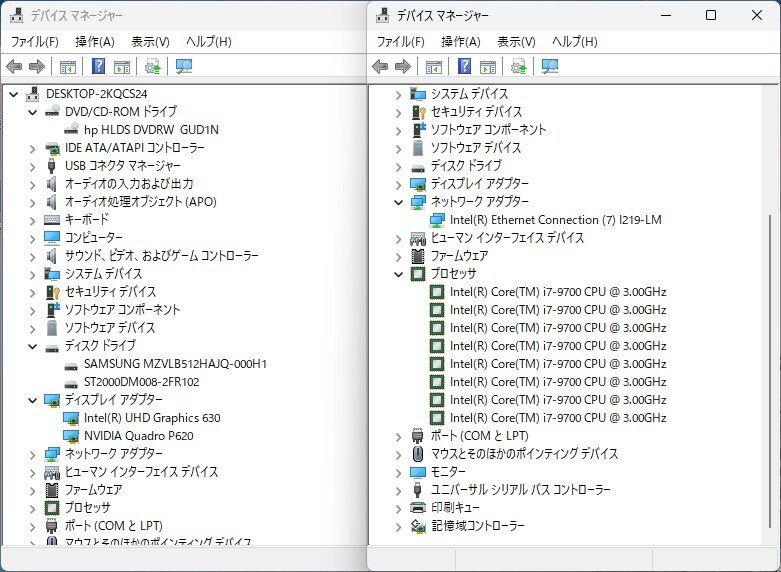This screenshot has width=781, height=572.
Task: Open ファイル(F) menu in right window
Action: click(x=400, y=42)
